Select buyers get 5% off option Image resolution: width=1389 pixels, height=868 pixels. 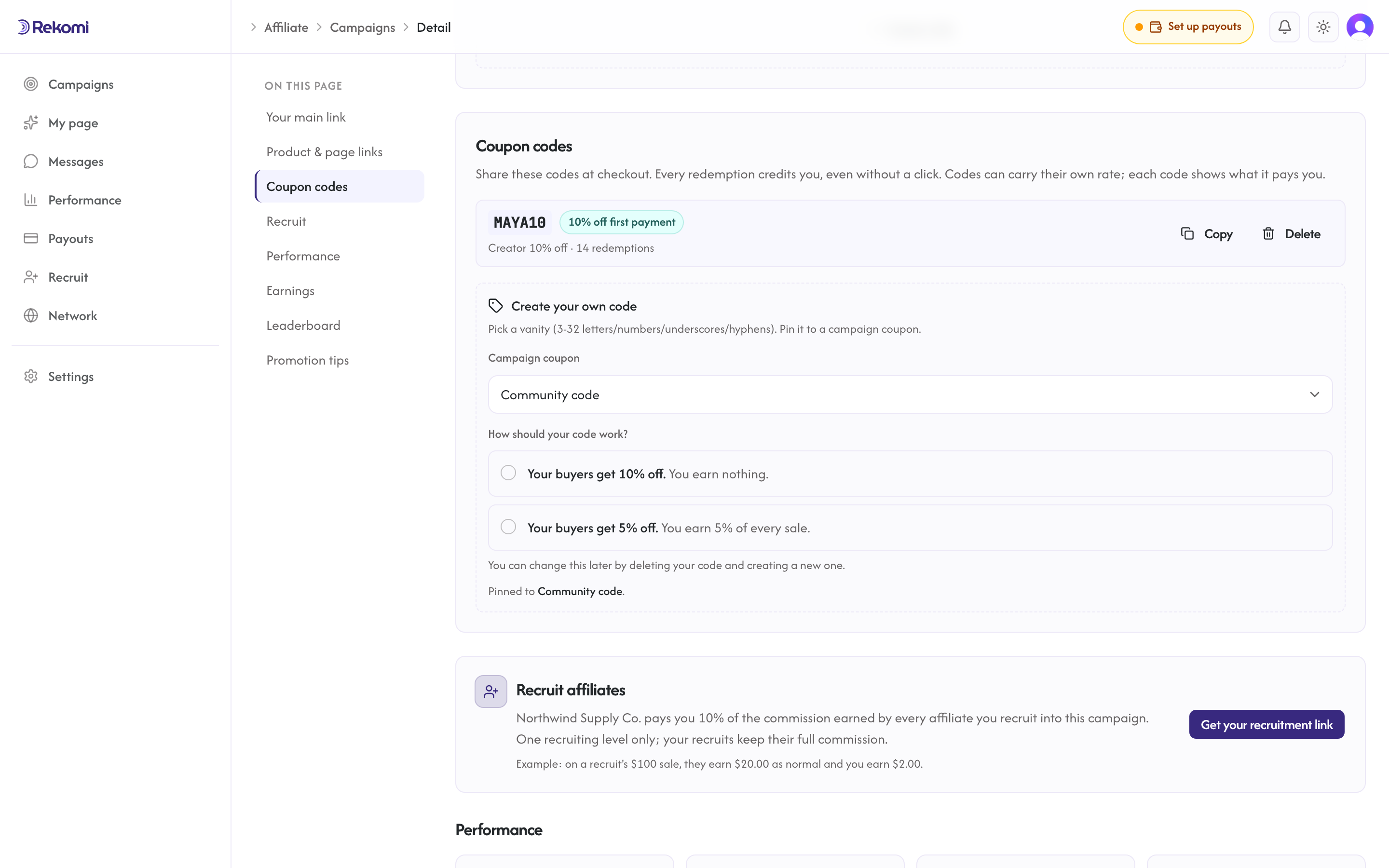(910, 528)
